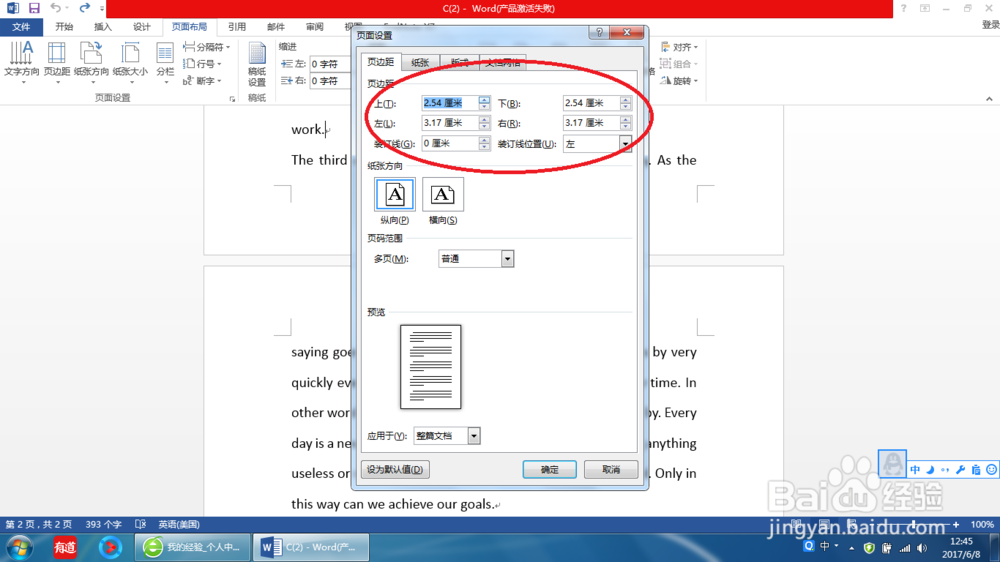Open the media player taskbar icon
Viewport: 1000px width, 562px height.
[x=110, y=547]
